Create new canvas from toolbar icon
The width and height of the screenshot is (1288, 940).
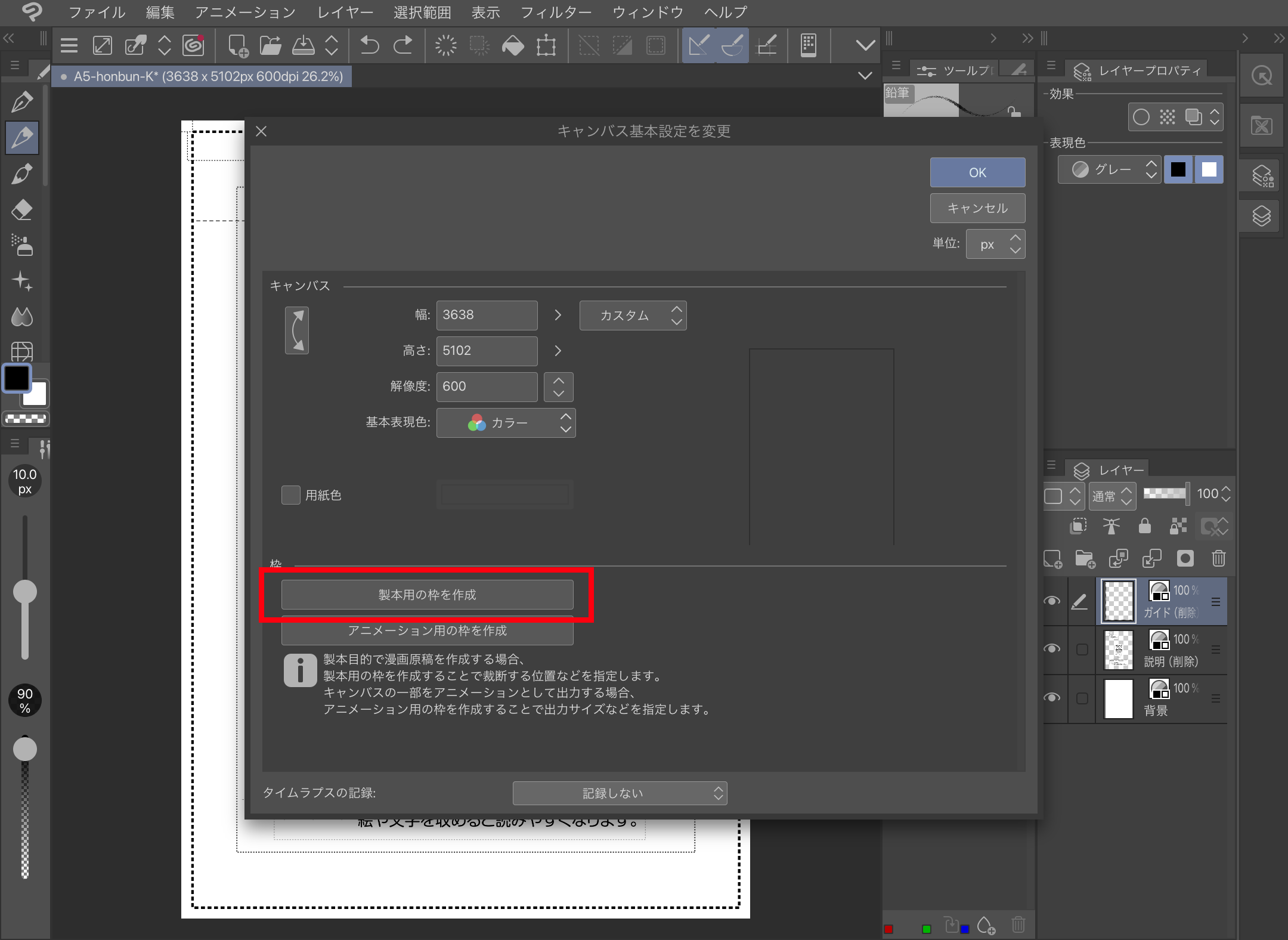238,45
